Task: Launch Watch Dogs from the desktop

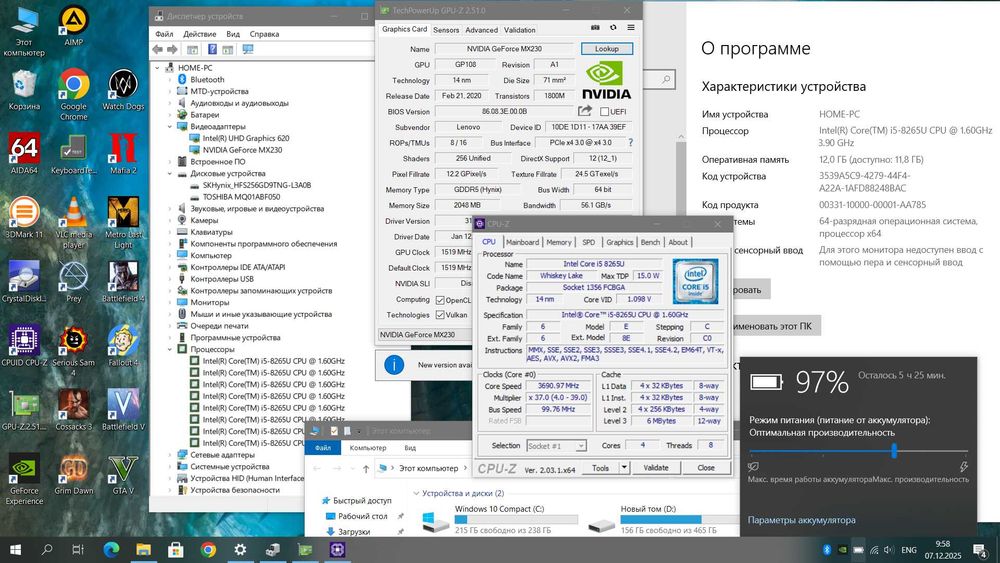Action: click(123, 90)
